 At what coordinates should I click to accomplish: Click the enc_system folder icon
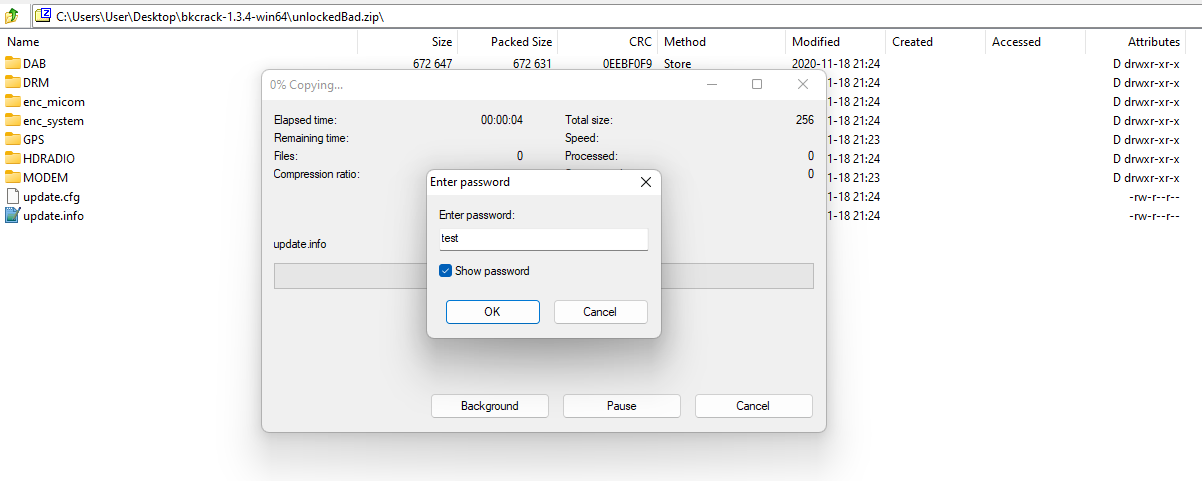13,120
